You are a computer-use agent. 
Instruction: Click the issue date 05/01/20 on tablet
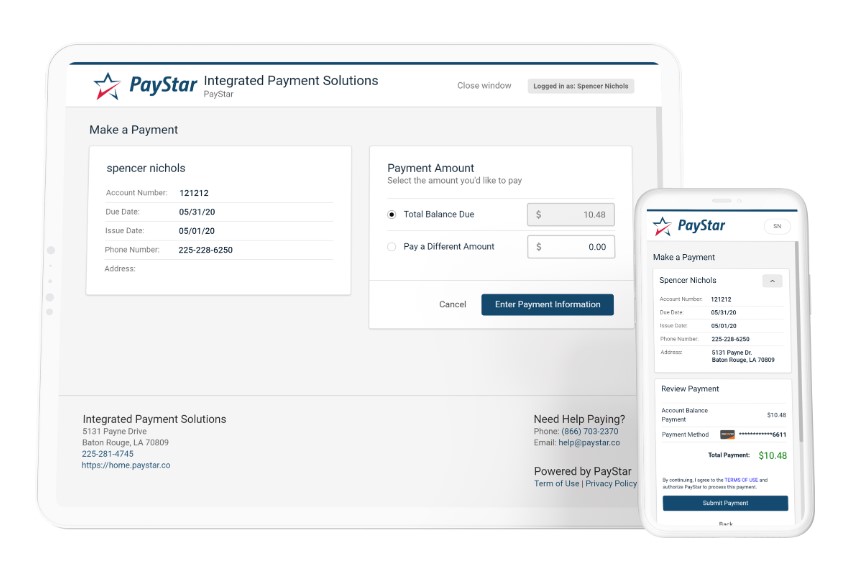pyautogui.click(x=196, y=231)
